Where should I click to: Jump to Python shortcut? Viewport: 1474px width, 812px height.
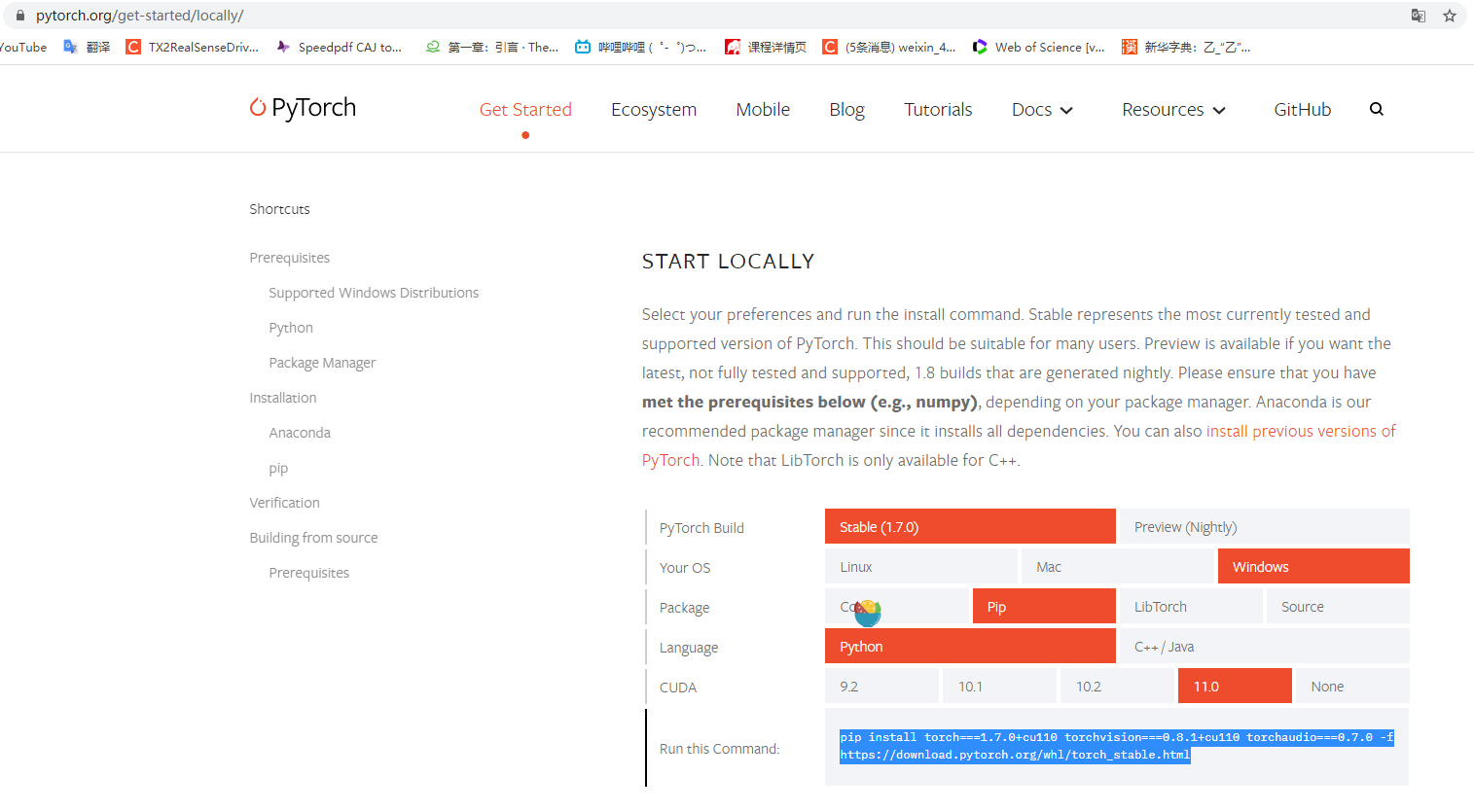tap(291, 328)
